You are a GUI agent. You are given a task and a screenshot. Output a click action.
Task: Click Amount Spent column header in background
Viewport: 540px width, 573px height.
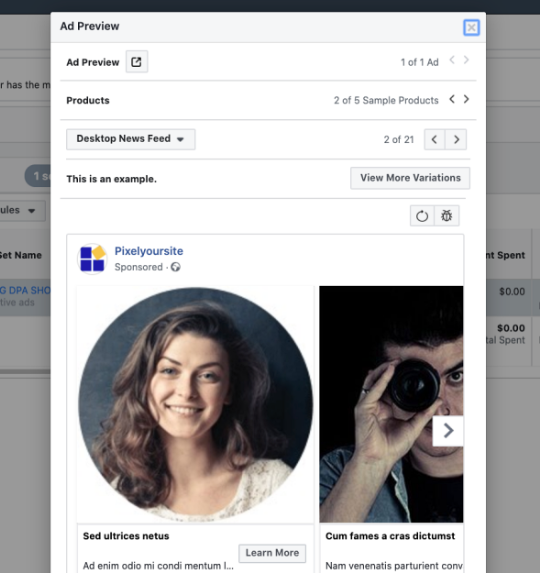(506, 255)
